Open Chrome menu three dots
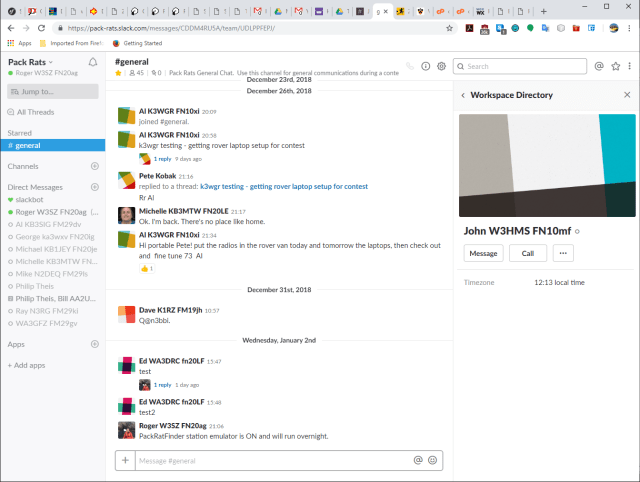The width and height of the screenshot is (640, 482). coord(629,28)
